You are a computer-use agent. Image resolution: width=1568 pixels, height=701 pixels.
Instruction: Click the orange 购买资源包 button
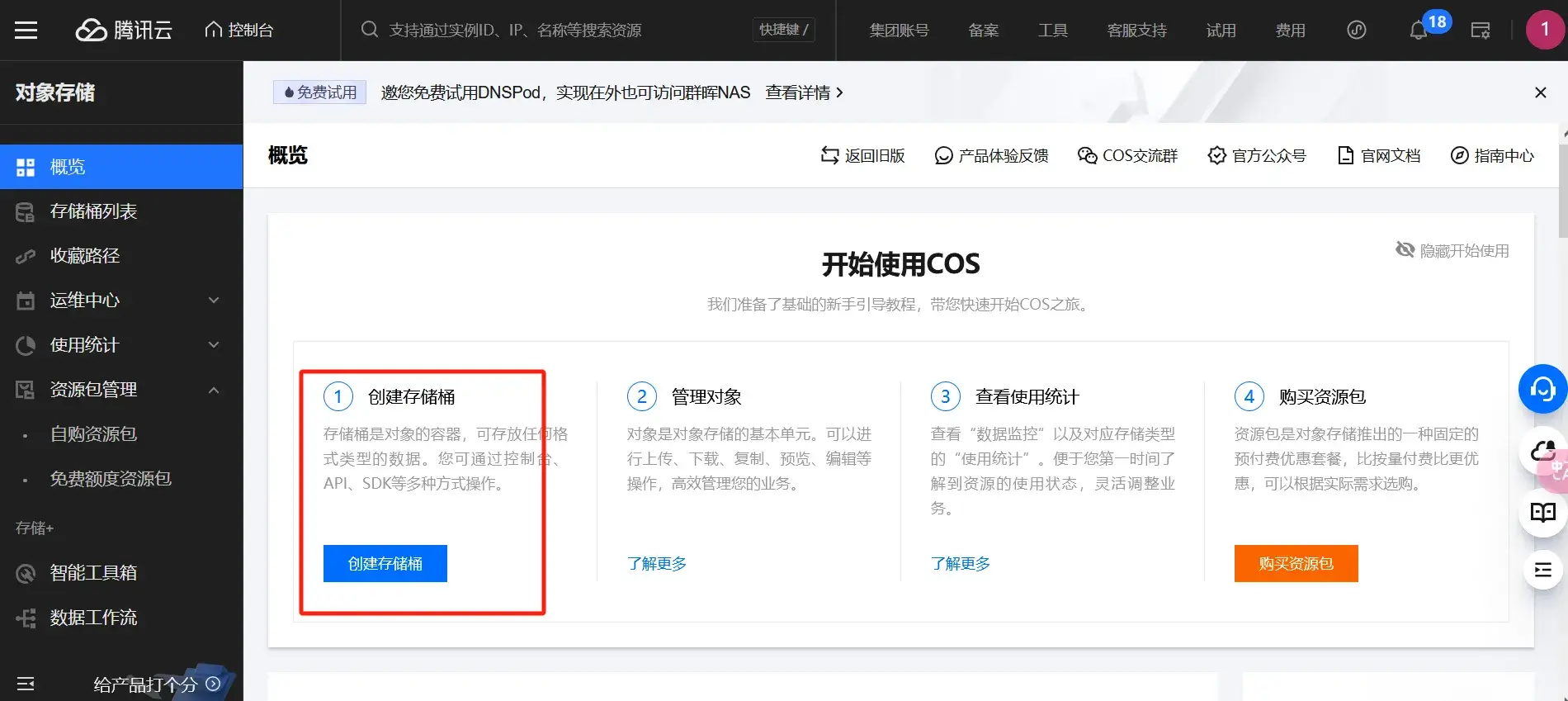[1296, 563]
